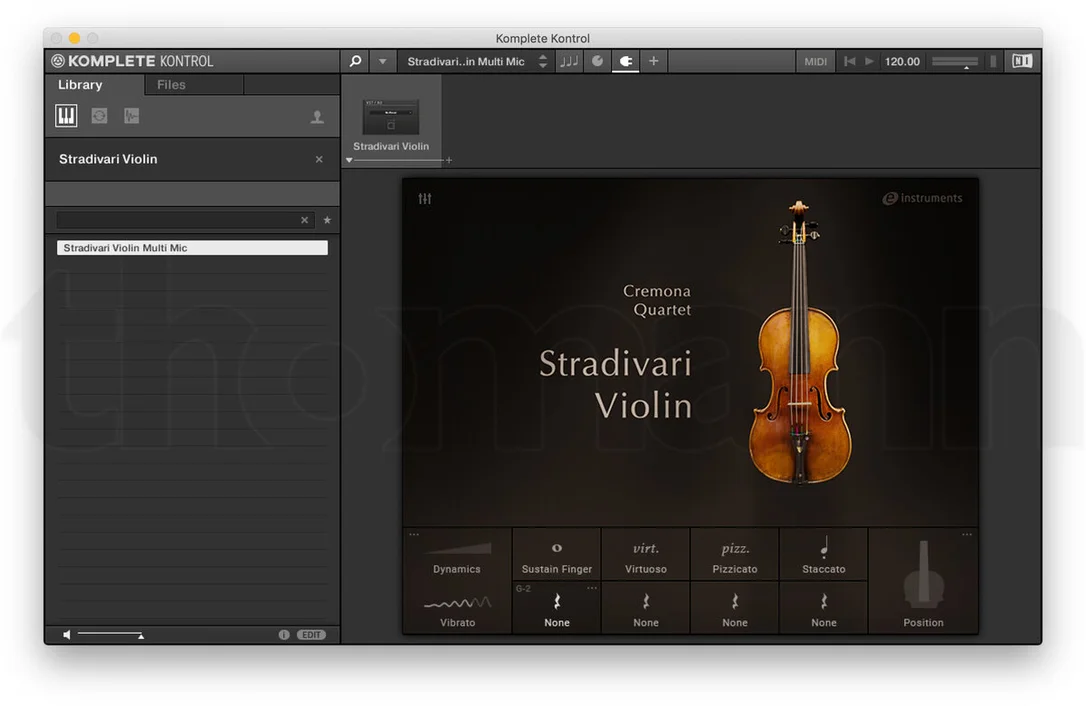Switch to the Files tab
The height and width of the screenshot is (706, 1086).
tap(171, 85)
